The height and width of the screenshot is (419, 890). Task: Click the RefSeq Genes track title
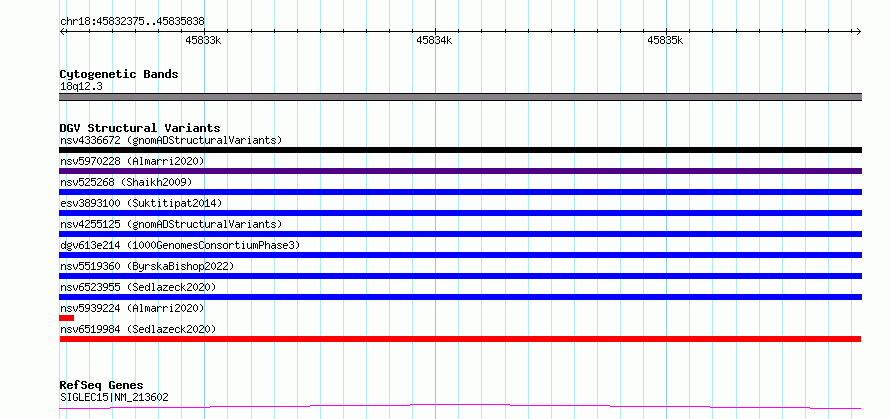[x=102, y=386]
